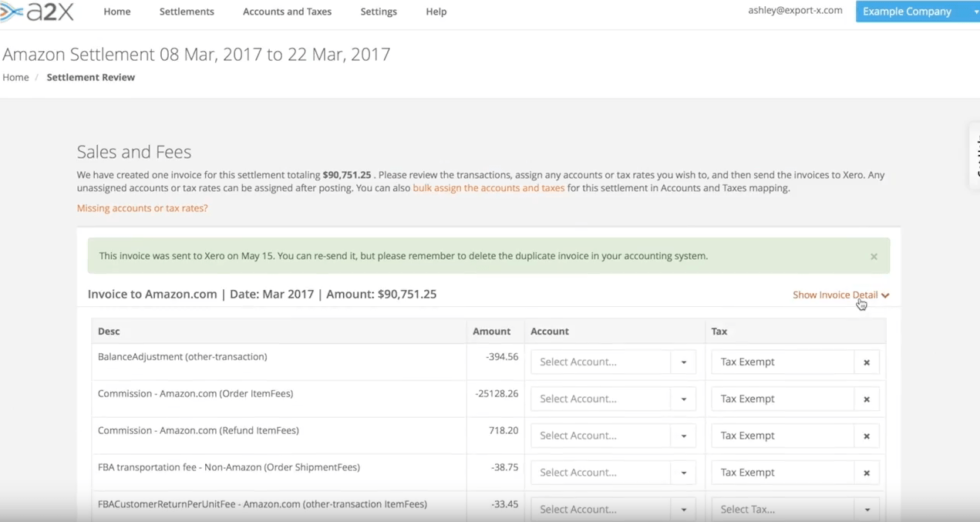Open account dropdown arrow for FBA transportation fee
Viewport: 980px width, 522px height.
(x=684, y=473)
